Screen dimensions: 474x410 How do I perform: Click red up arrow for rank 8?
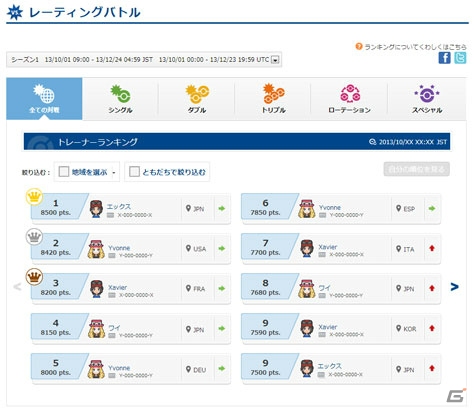tap(432, 288)
